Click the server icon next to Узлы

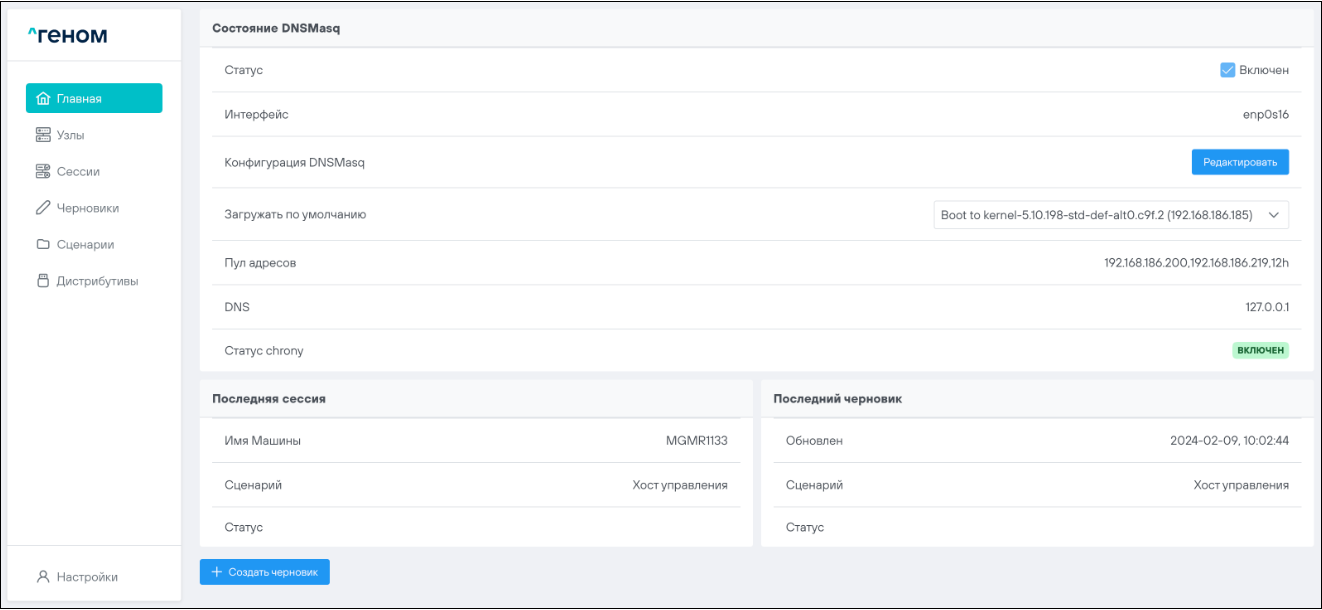pyautogui.click(x=43, y=135)
